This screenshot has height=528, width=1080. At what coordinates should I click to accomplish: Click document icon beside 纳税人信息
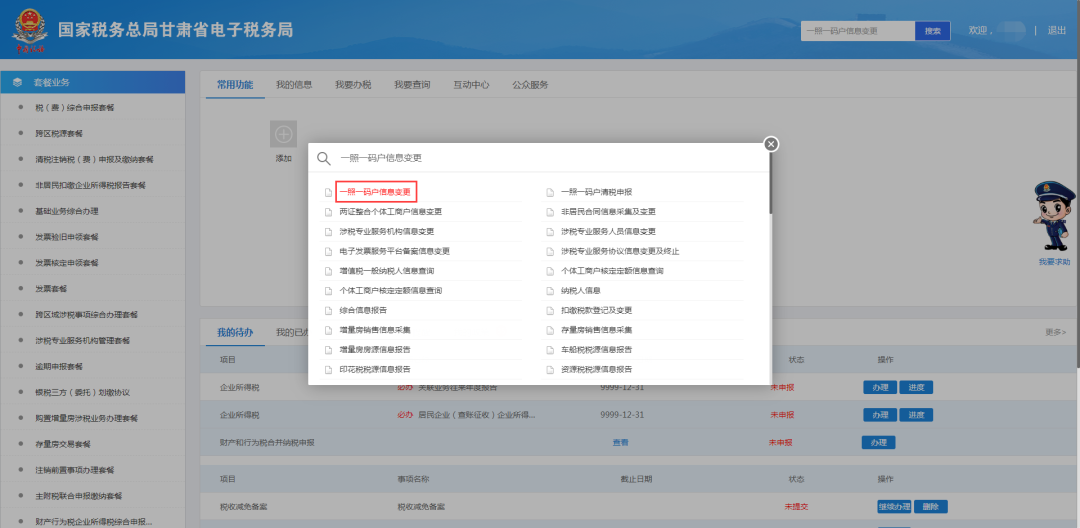[550, 291]
